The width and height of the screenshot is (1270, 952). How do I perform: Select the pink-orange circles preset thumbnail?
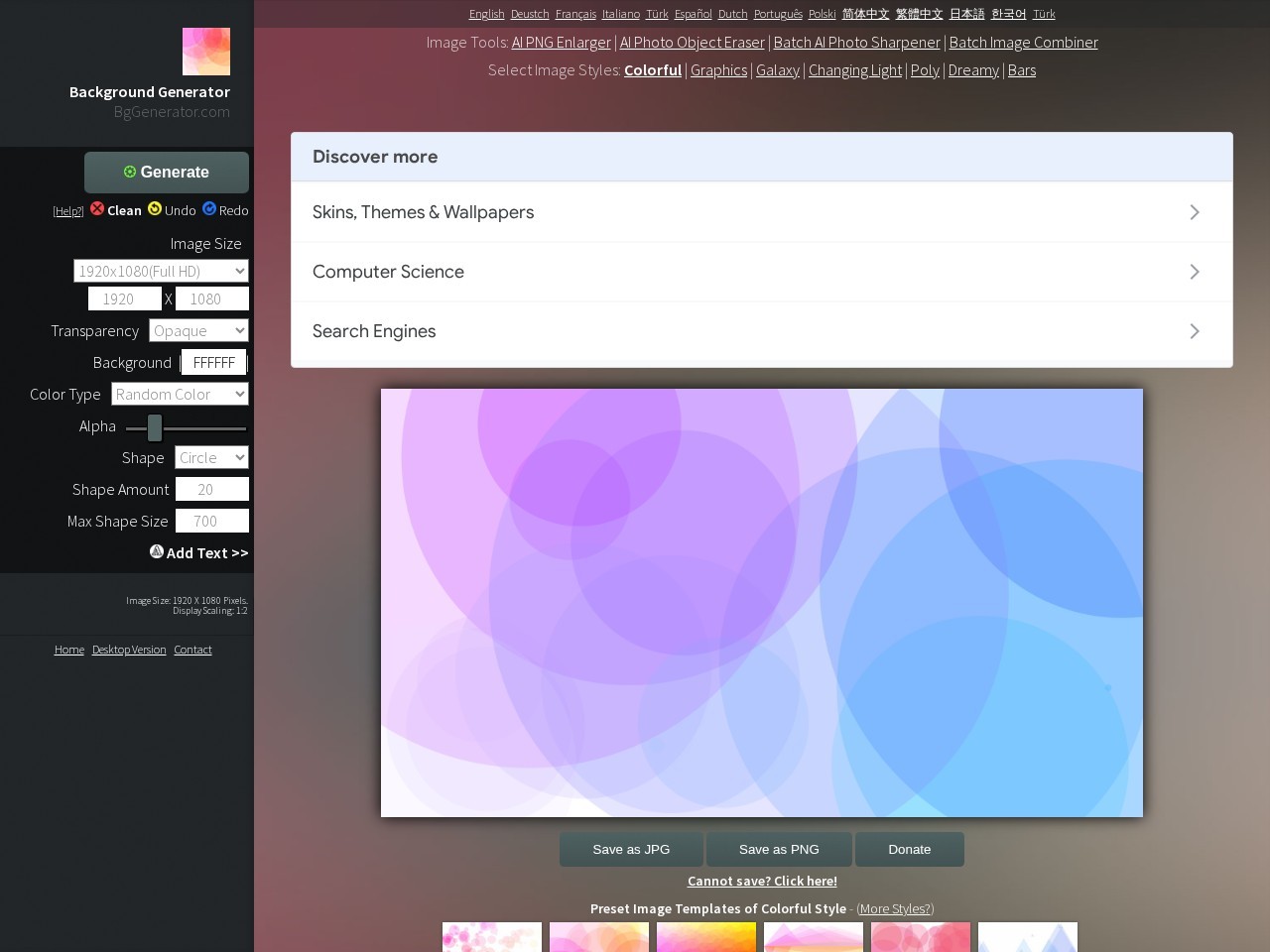599,937
